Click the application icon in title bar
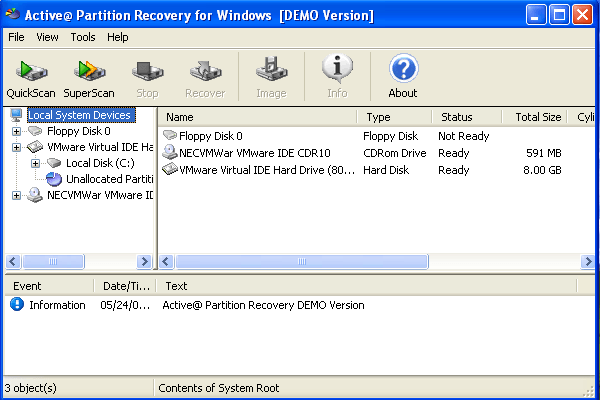Image resolution: width=600 pixels, height=400 pixels. (x=13, y=14)
